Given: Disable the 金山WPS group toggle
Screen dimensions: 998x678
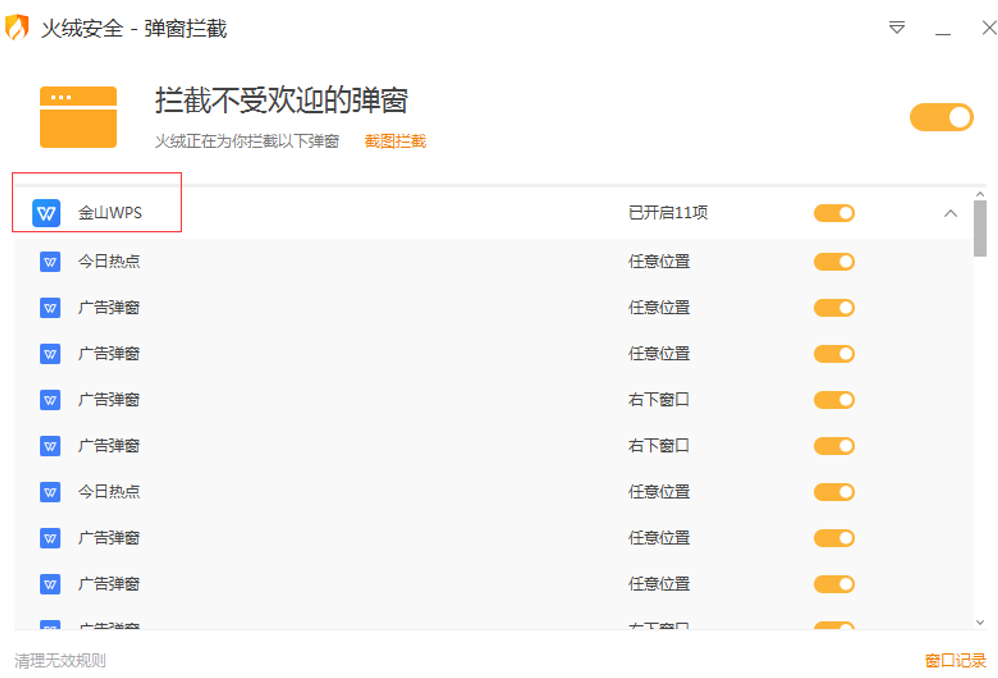Looking at the screenshot, I should [x=834, y=213].
